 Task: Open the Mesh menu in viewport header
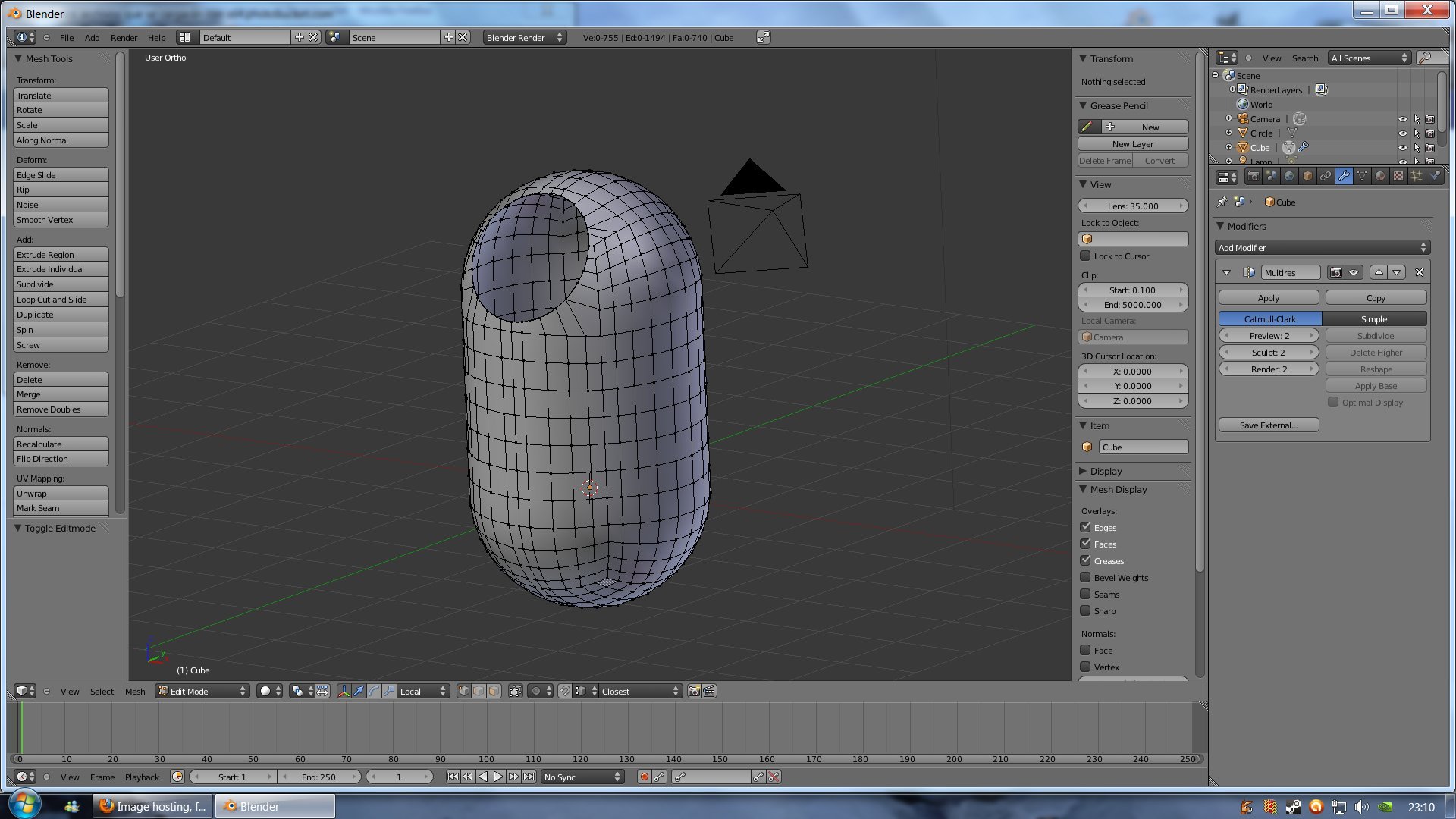pyautogui.click(x=135, y=691)
